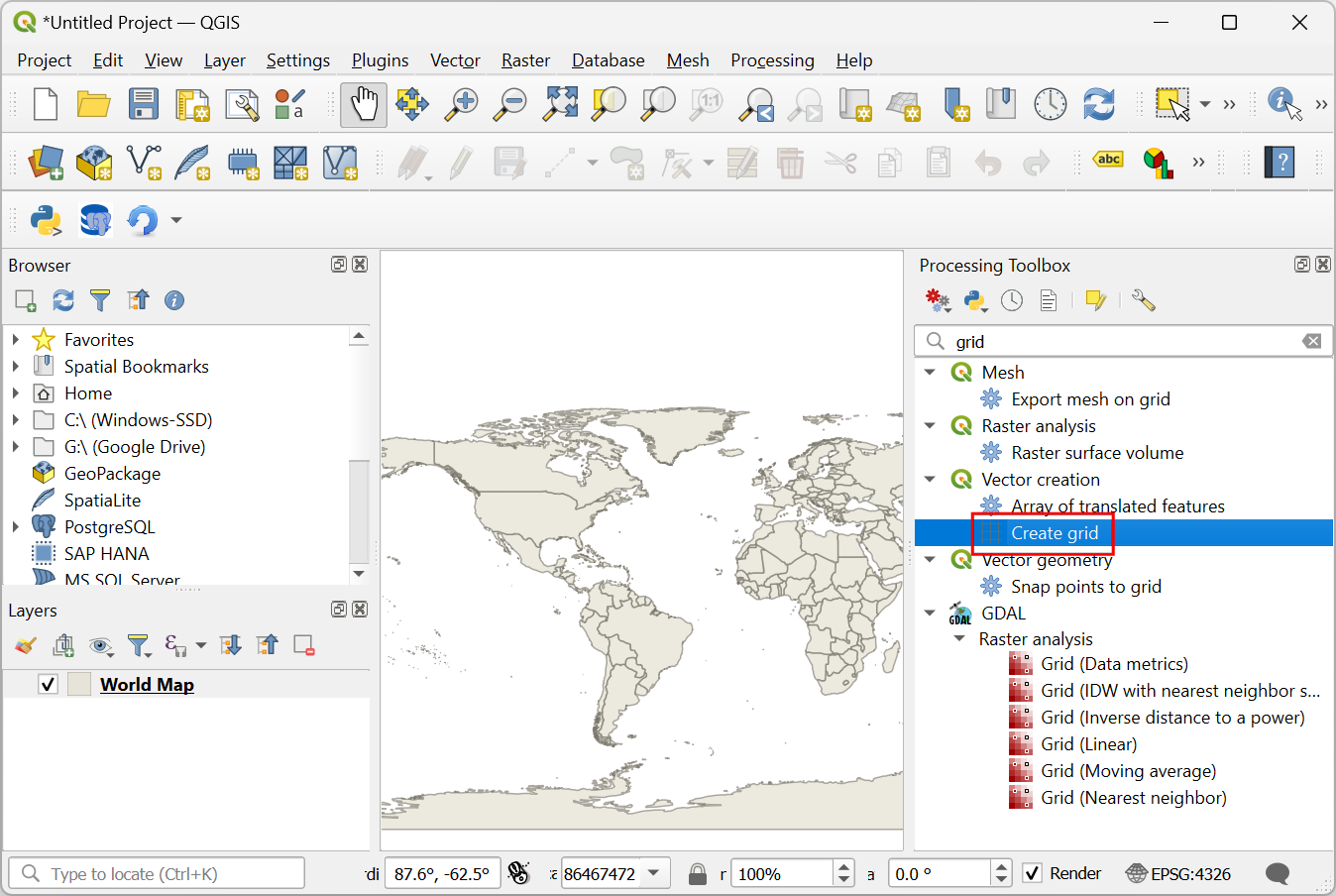Open the Vector menu
The width and height of the screenshot is (1336, 896).
pos(455,60)
